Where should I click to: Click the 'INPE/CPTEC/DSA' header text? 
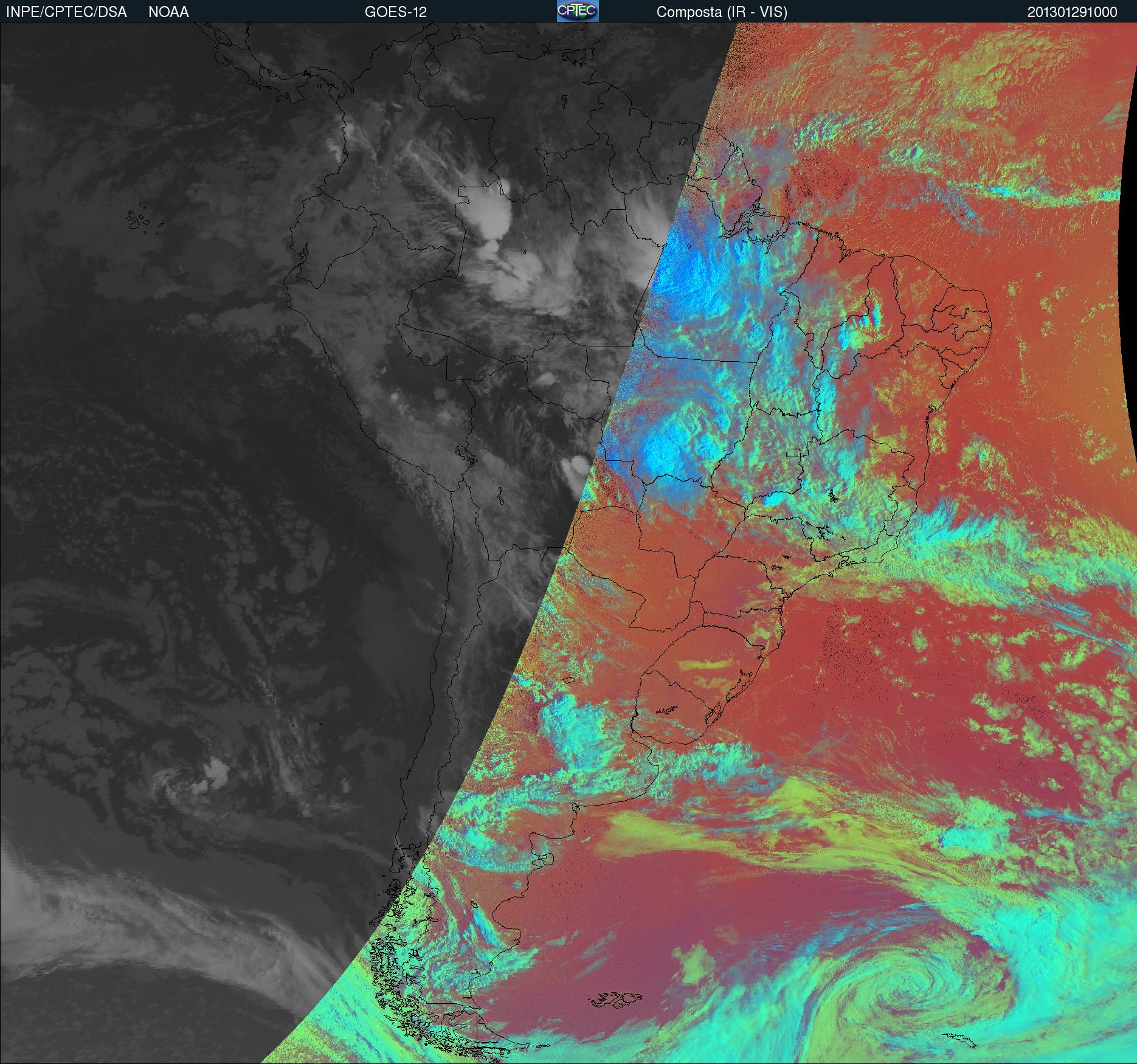pos(66,12)
